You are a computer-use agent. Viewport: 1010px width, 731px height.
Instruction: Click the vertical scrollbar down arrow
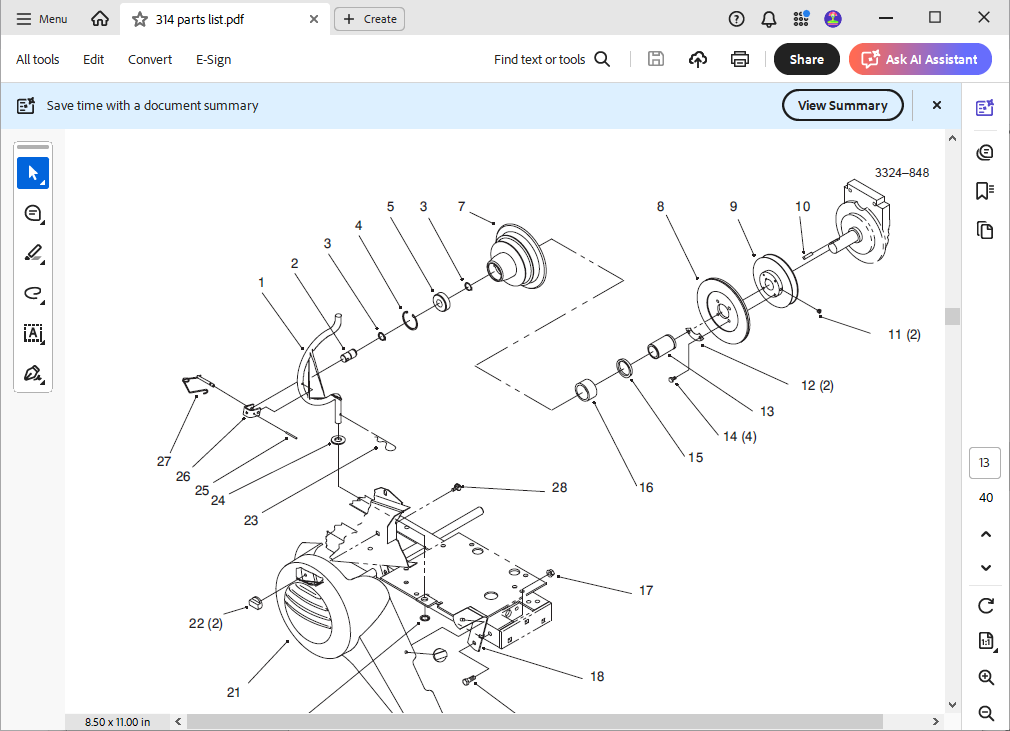953,705
